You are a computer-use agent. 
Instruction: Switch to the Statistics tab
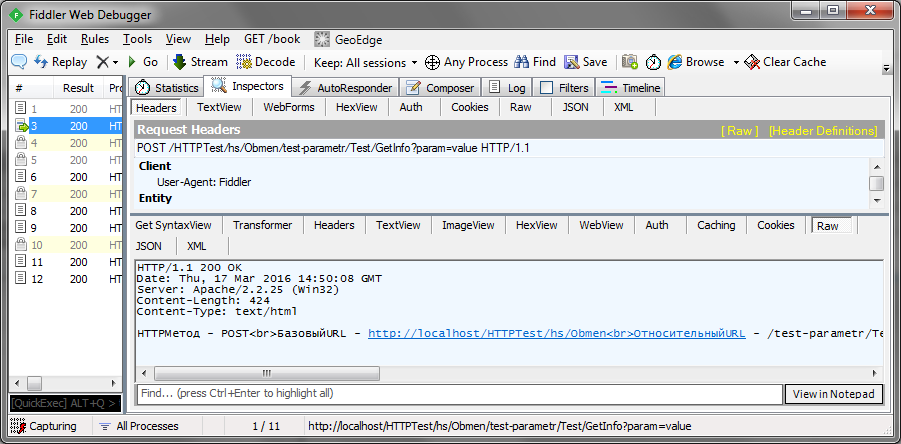tap(166, 88)
